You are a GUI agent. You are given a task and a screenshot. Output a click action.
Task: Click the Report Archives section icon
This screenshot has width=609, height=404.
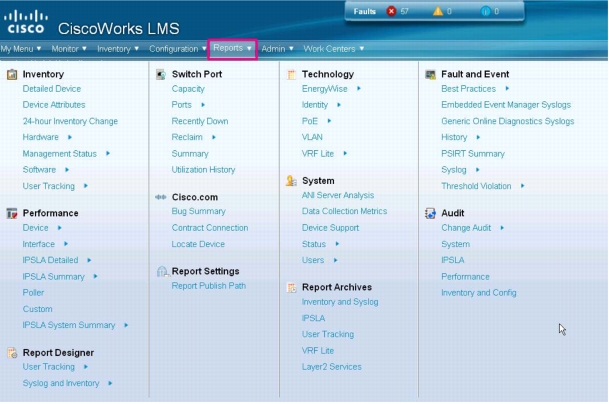pos(291,287)
